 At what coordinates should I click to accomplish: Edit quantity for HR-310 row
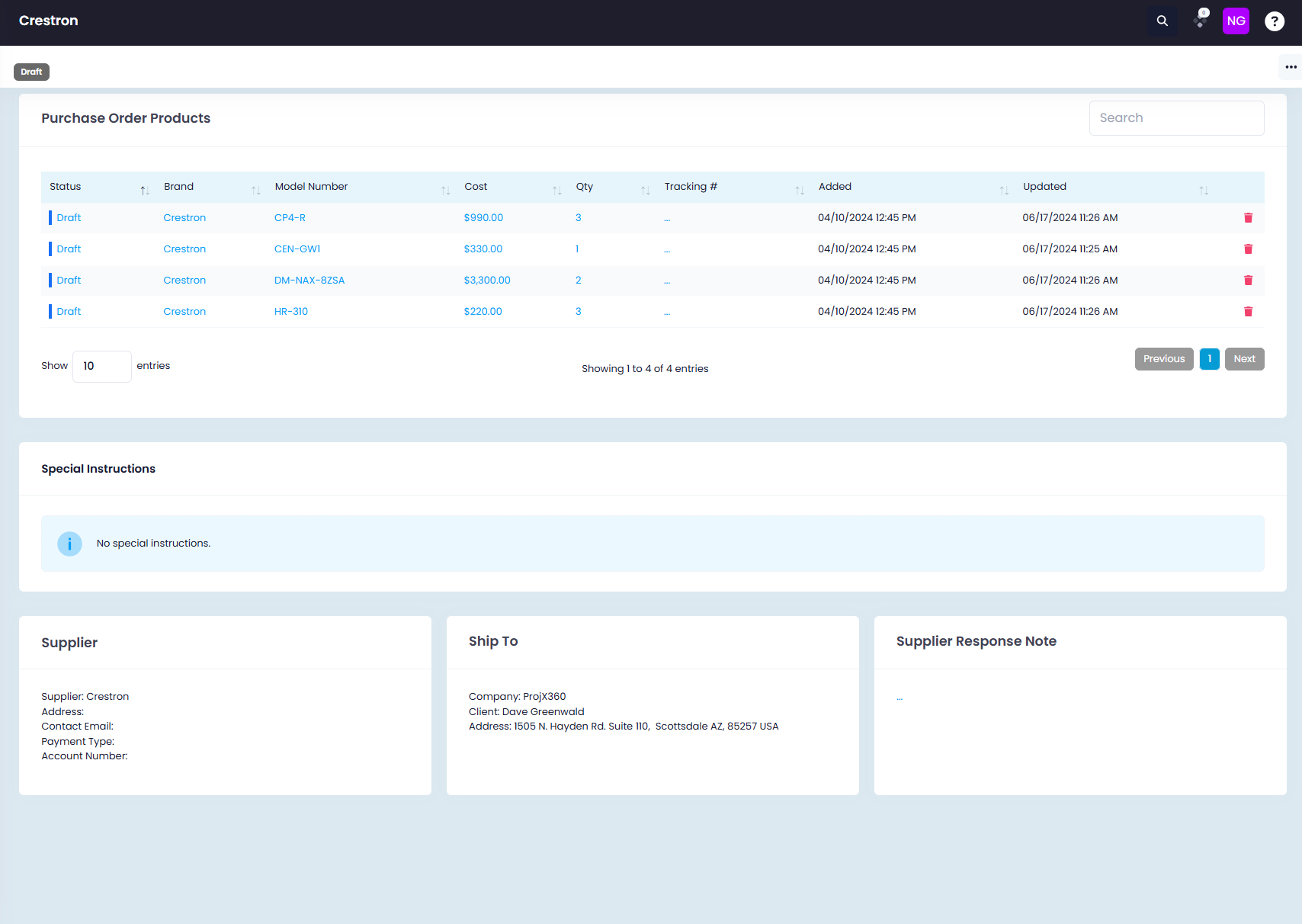pyautogui.click(x=579, y=312)
